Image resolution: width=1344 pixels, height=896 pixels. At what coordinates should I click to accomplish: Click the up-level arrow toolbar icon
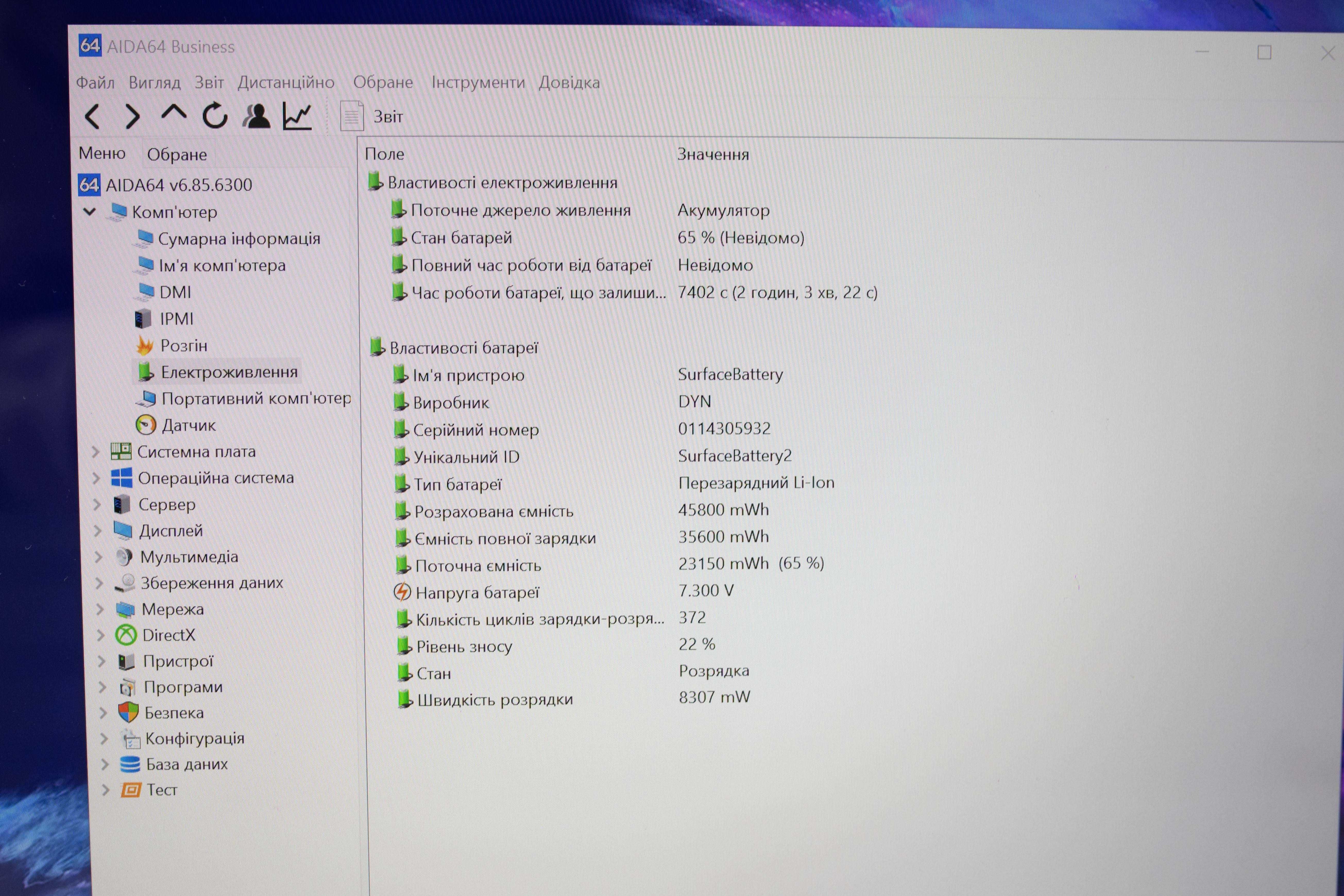coord(174,112)
